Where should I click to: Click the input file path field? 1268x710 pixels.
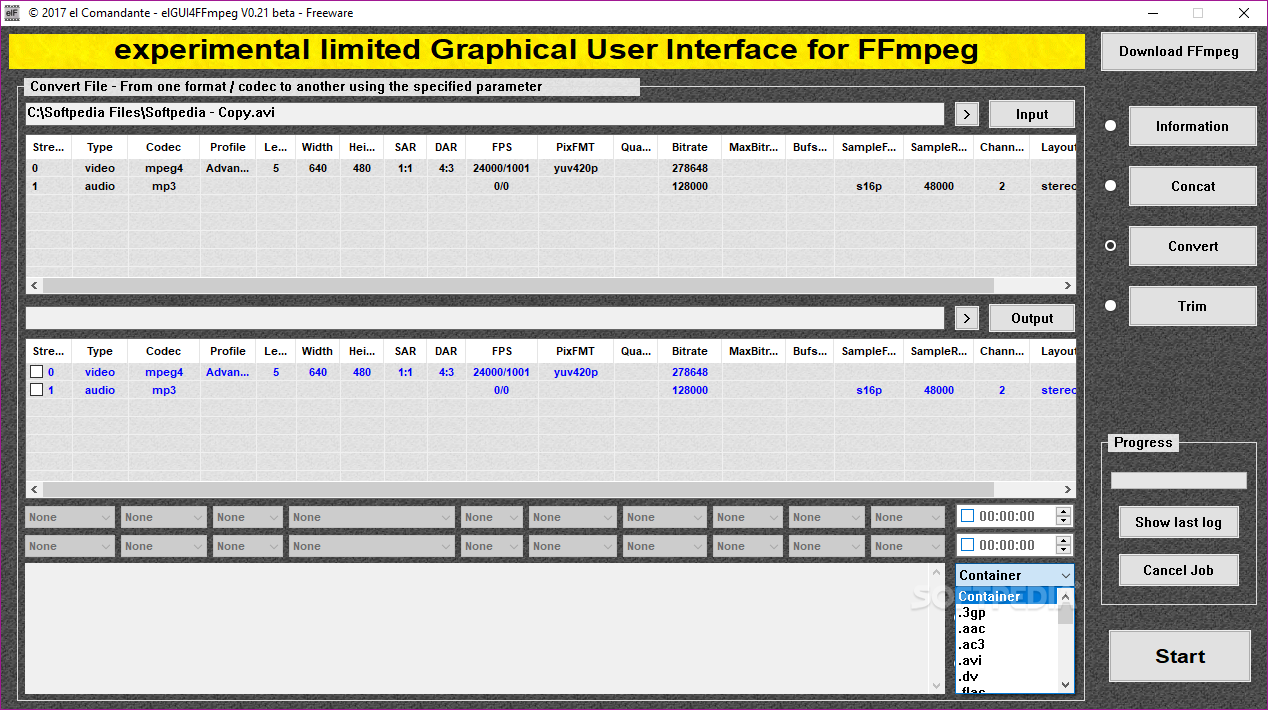point(484,113)
